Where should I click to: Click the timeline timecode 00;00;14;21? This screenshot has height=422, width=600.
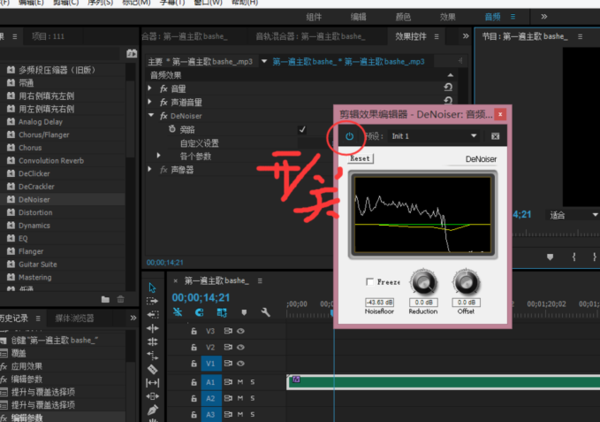[201, 298]
